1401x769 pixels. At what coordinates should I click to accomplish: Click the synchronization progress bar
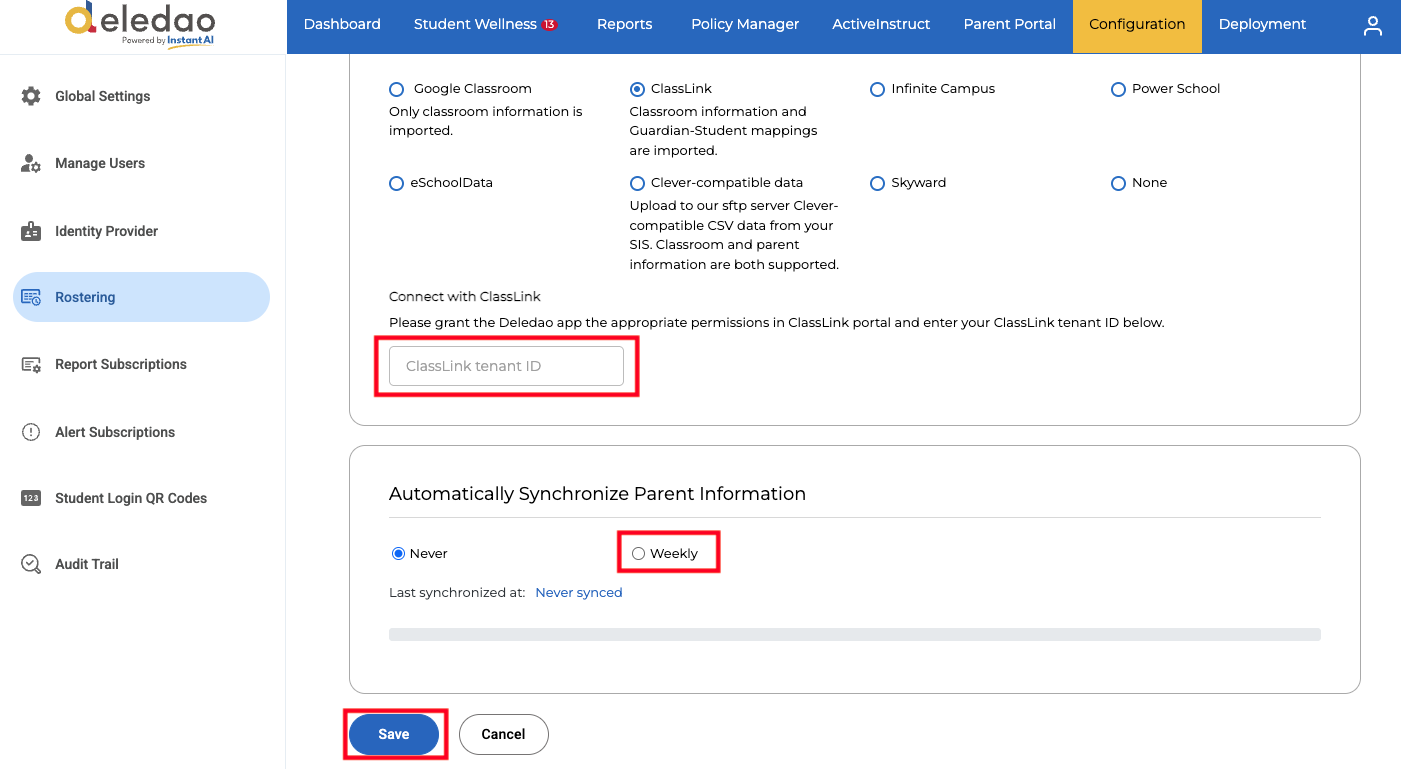pyautogui.click(x=855, y=634)
